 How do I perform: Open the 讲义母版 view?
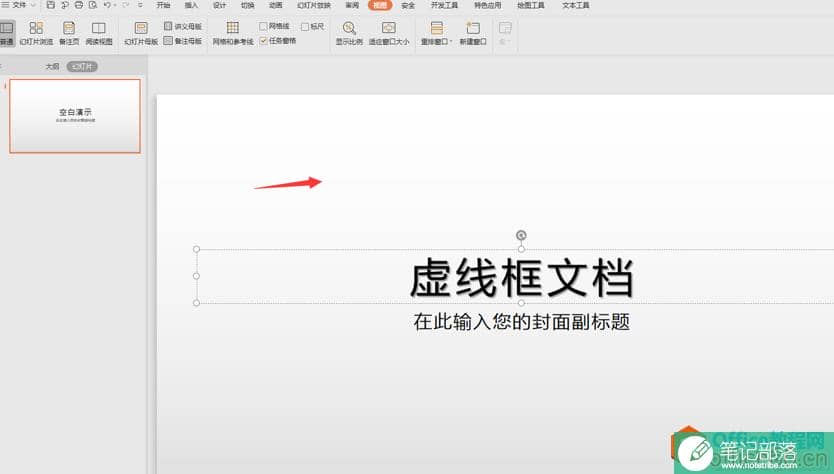coord(183,26)
